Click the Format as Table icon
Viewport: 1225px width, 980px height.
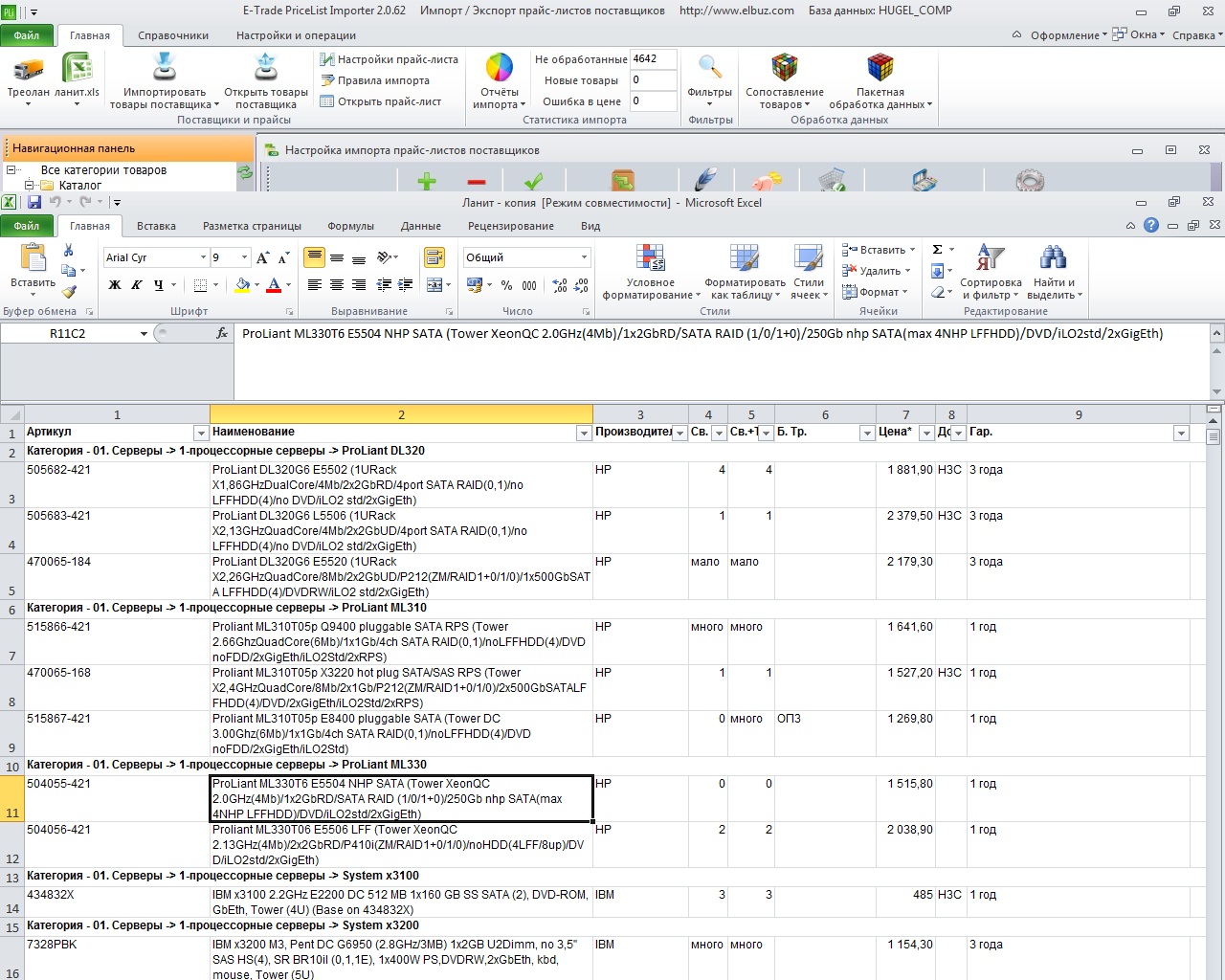click(x=745, y=258)
